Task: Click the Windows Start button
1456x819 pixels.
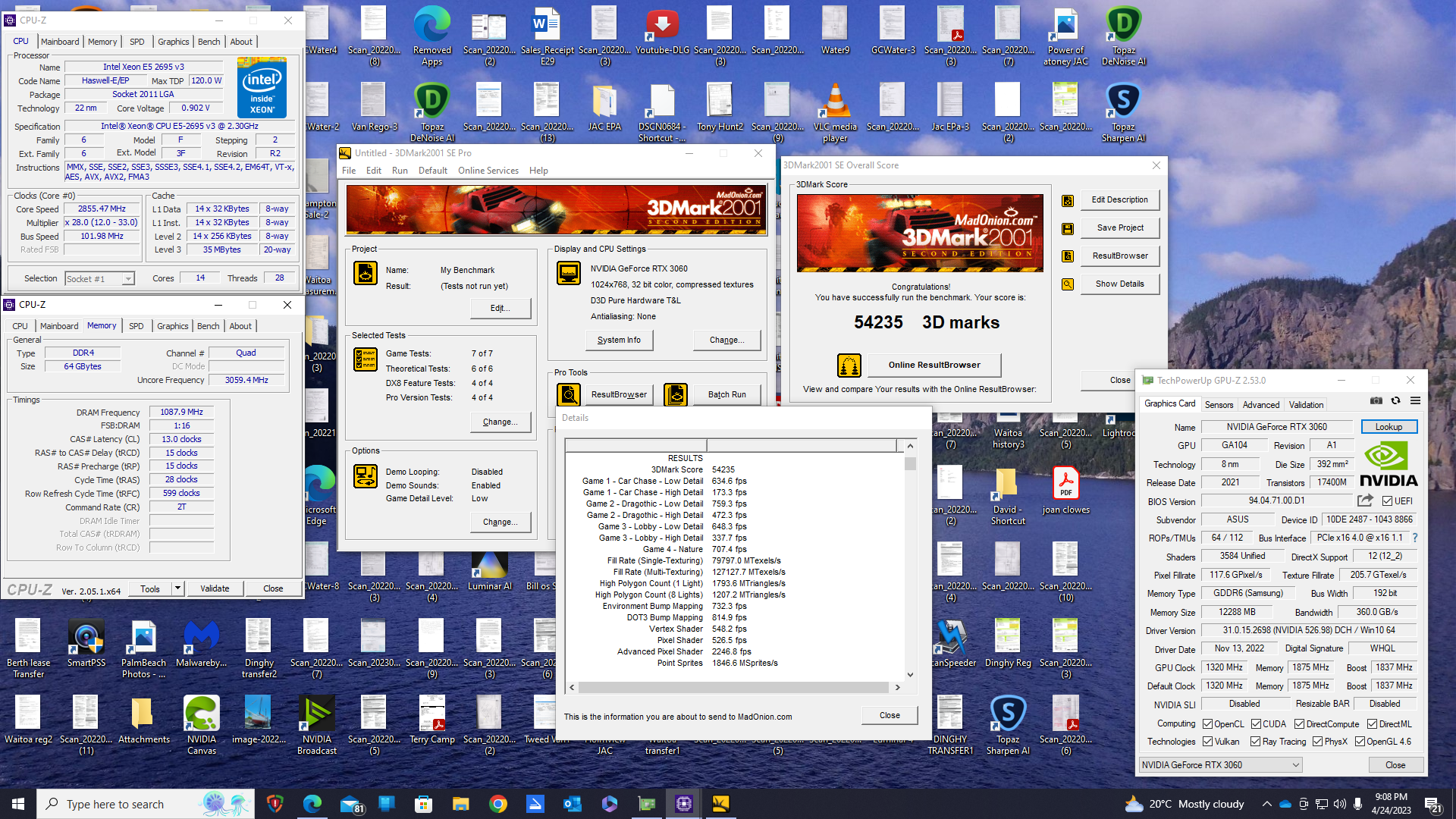Action: pyautogui.click(x=18, y=804)
